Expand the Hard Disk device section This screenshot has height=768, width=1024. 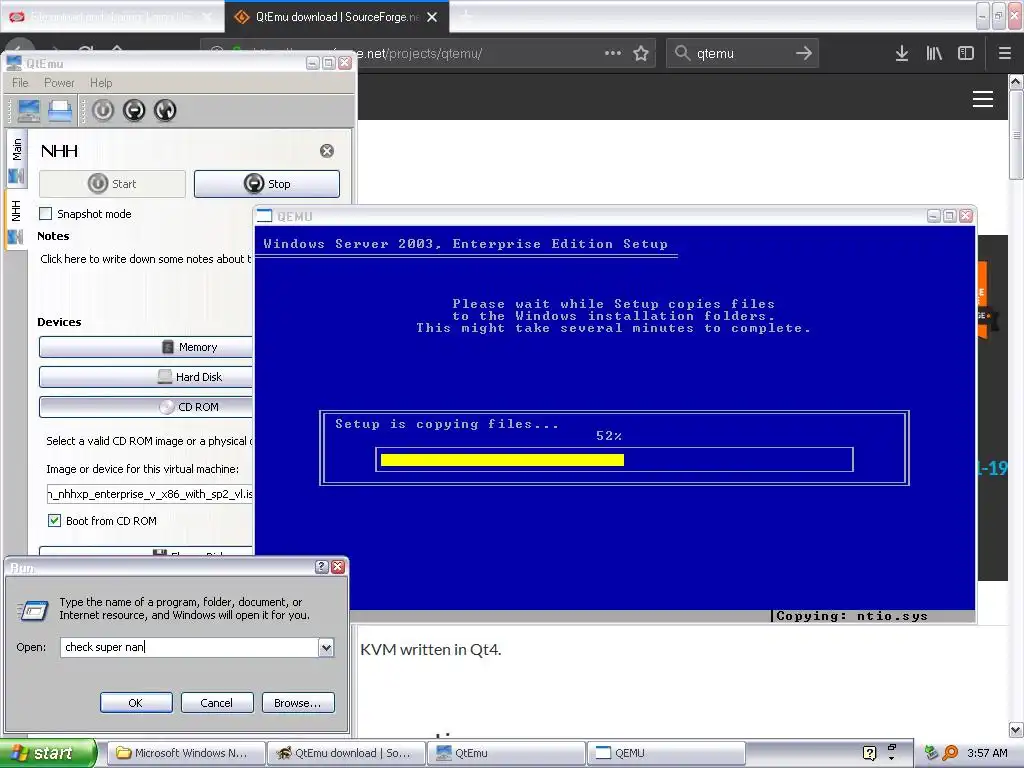[x=146, y=377]
